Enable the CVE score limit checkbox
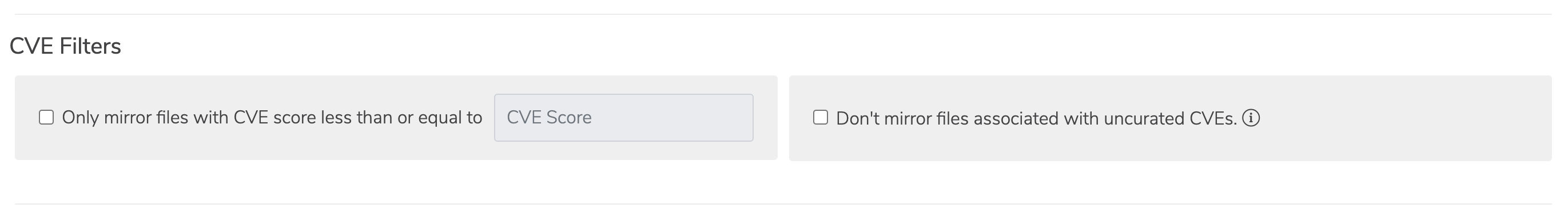The width and height of the screenshot is (1568, 216). [46, 118]
